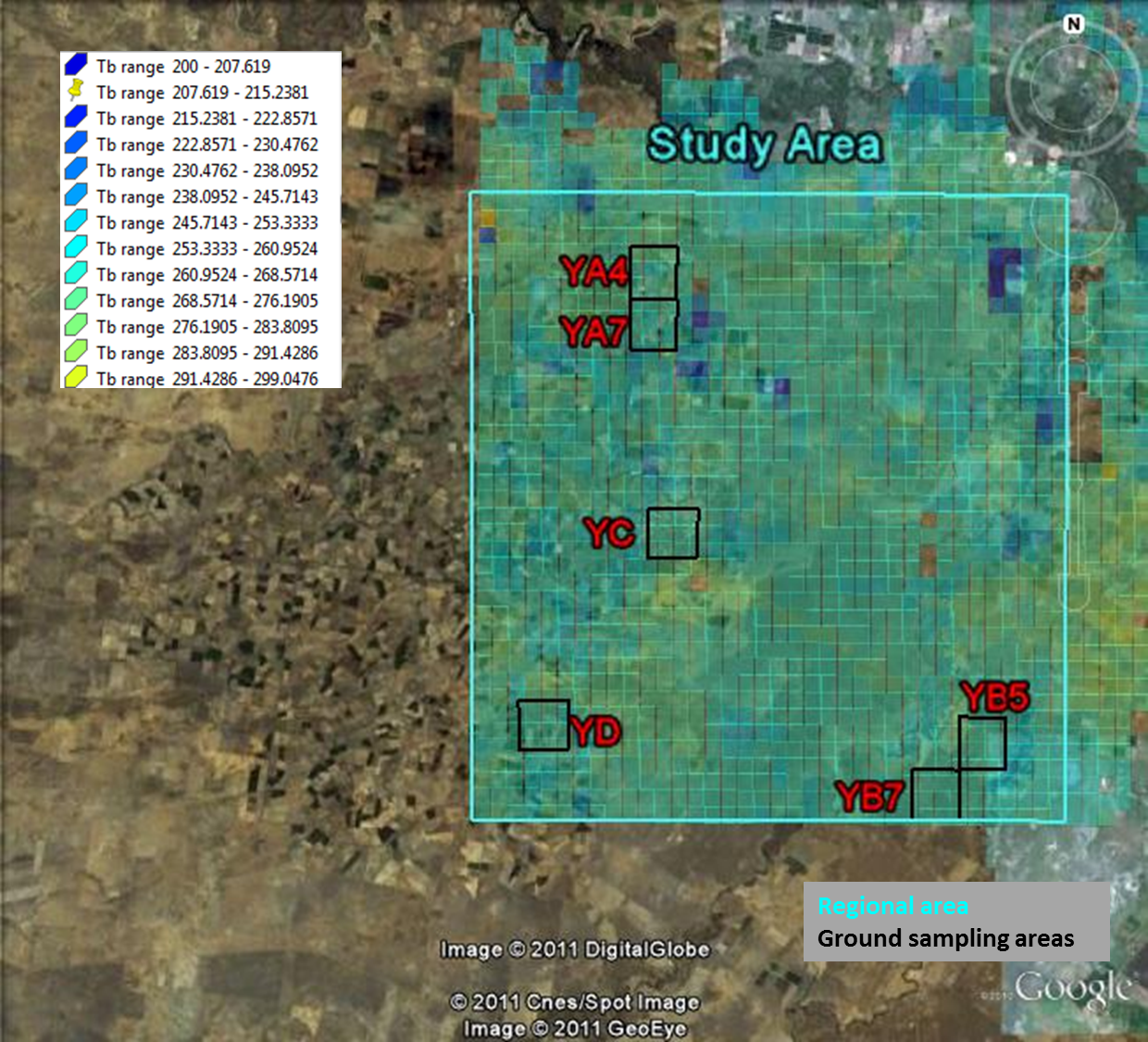Click the red YB7 label
The image size is (1148, 1042).
(868, 797)
